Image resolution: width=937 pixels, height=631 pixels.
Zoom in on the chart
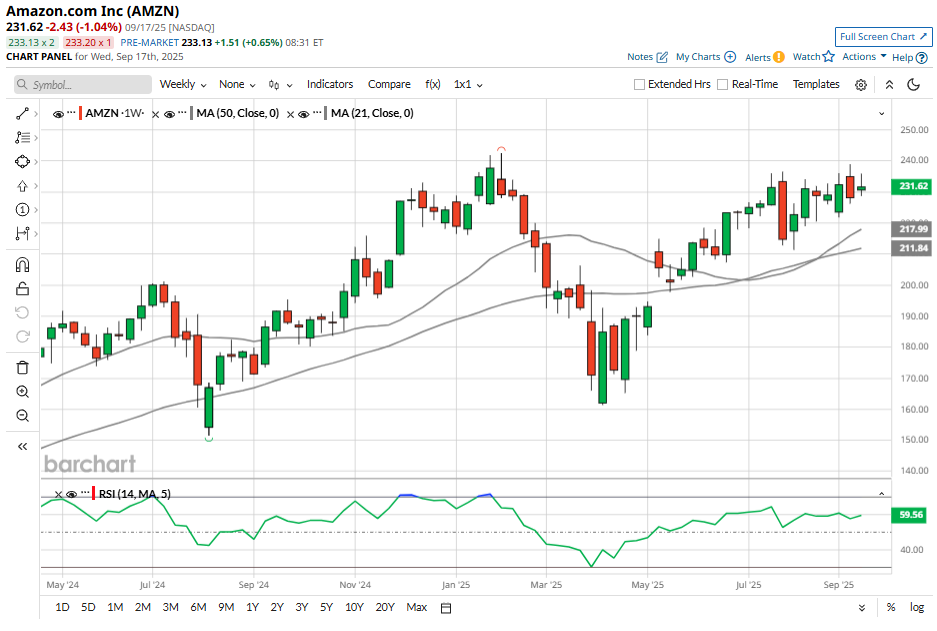click(20, 391)
